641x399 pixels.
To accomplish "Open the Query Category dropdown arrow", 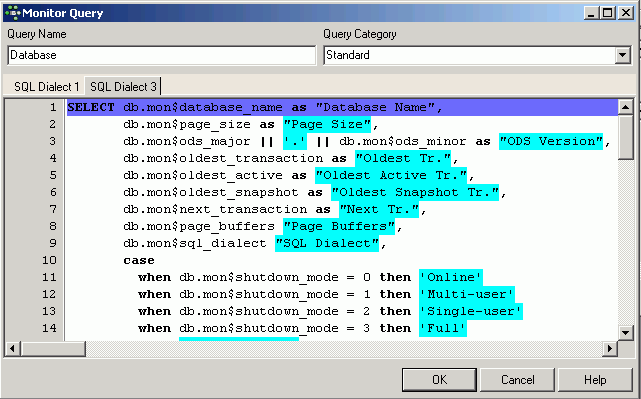I will (623, 55).
